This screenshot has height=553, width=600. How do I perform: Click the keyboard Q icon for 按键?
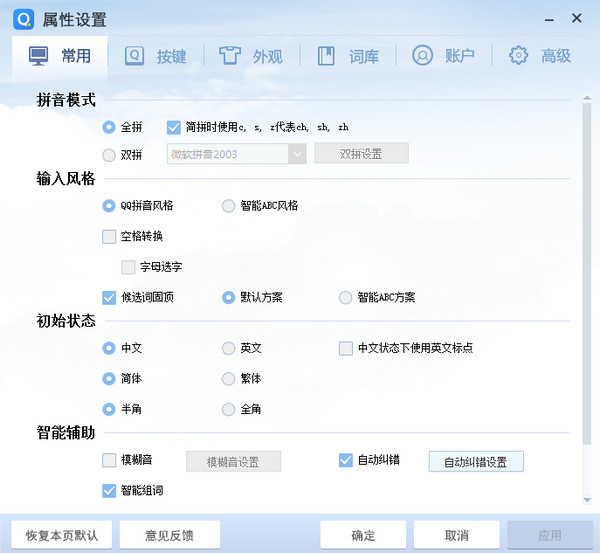(134, 56)
